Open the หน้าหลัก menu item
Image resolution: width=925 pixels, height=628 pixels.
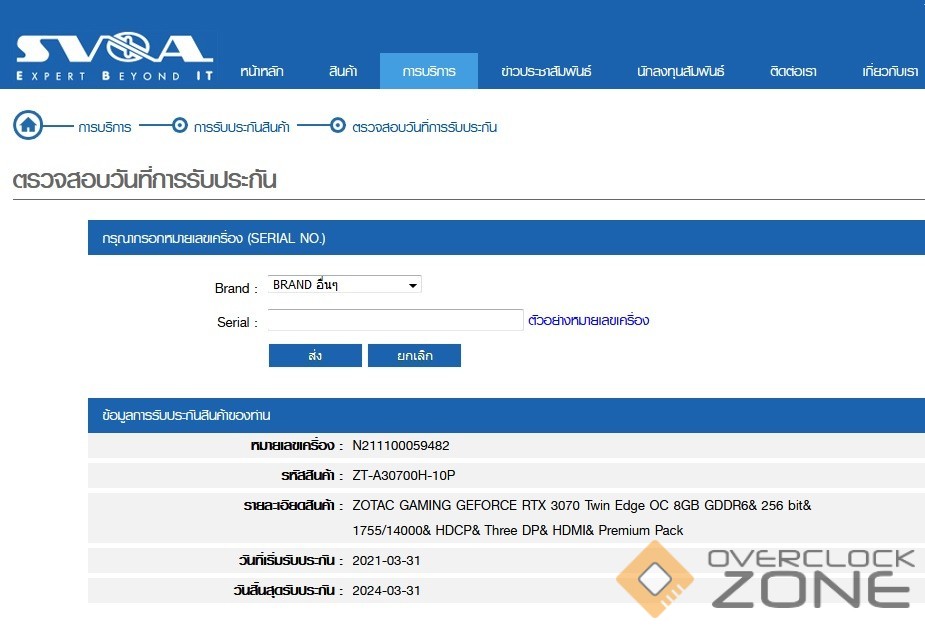point(261,71)
